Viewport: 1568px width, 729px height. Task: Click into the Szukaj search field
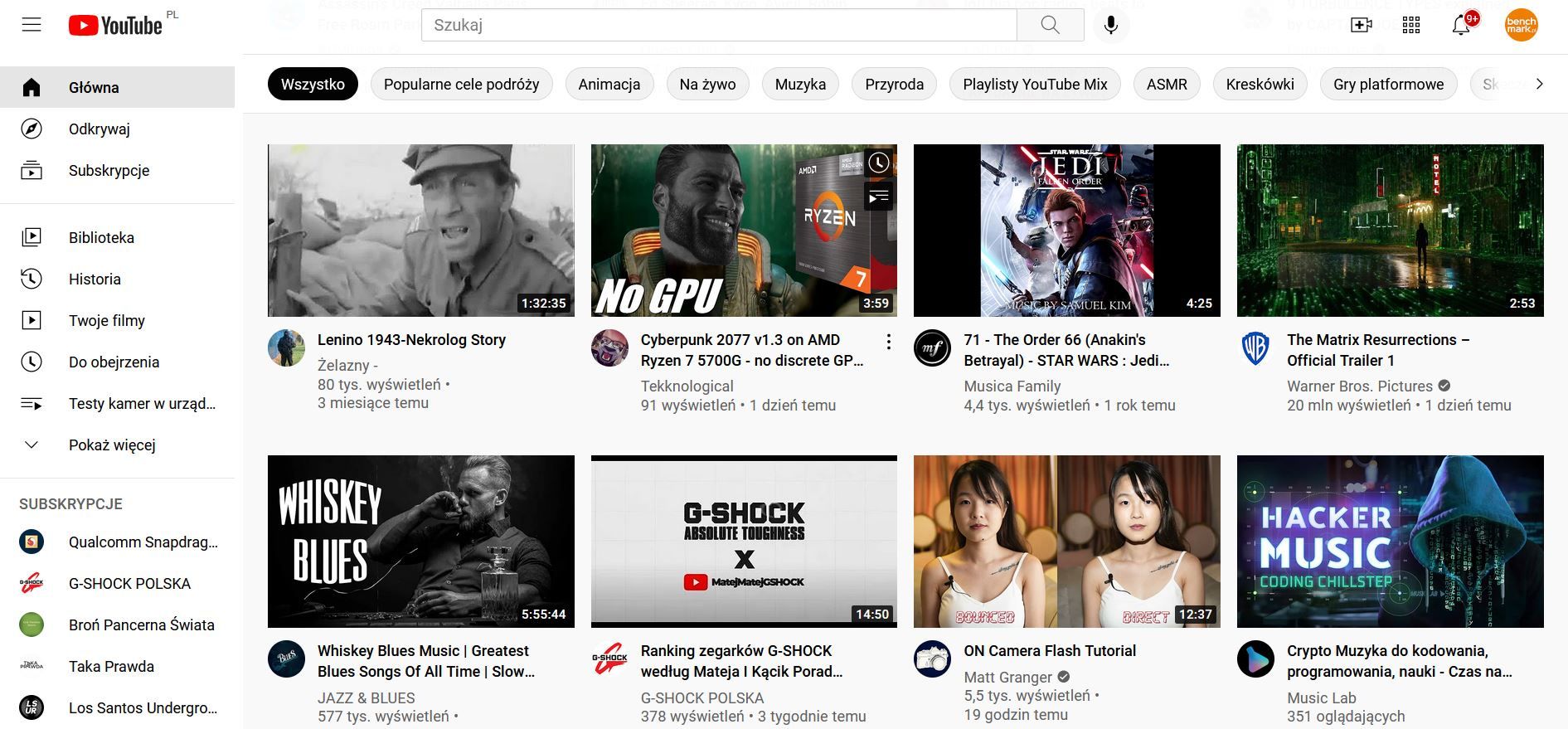point(719,25)
